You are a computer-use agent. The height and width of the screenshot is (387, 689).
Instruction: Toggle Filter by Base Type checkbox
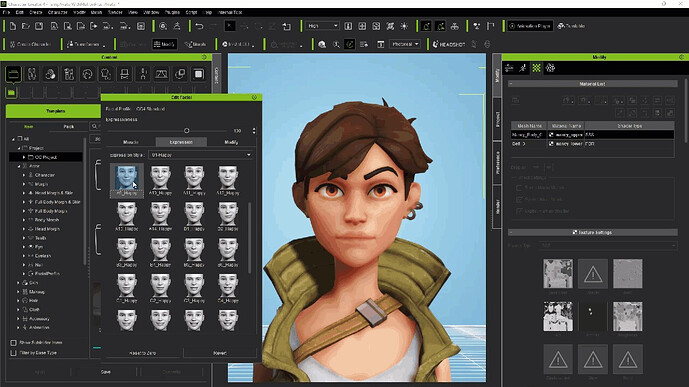13,353
